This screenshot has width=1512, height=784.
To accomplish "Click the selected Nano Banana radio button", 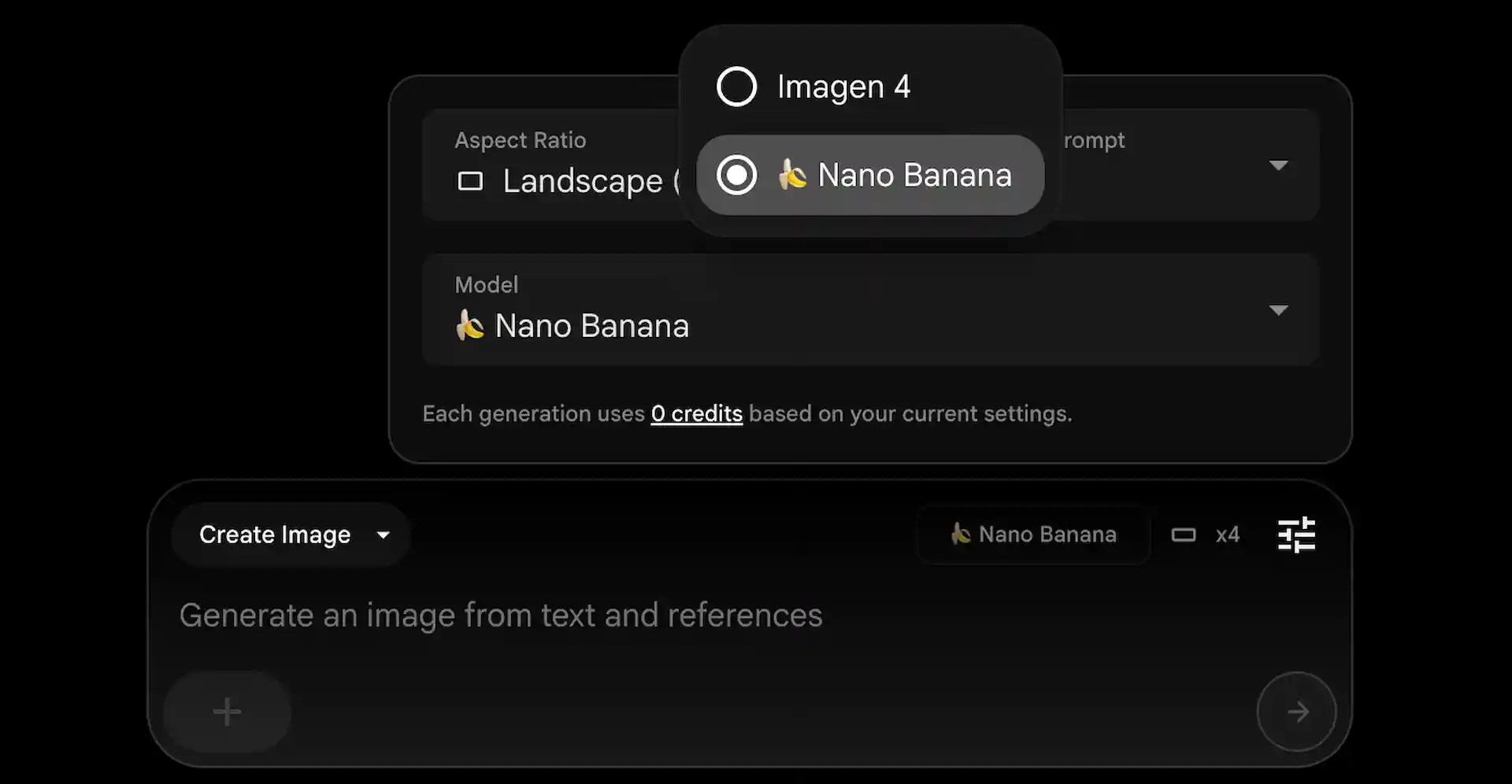I will 736,175.
